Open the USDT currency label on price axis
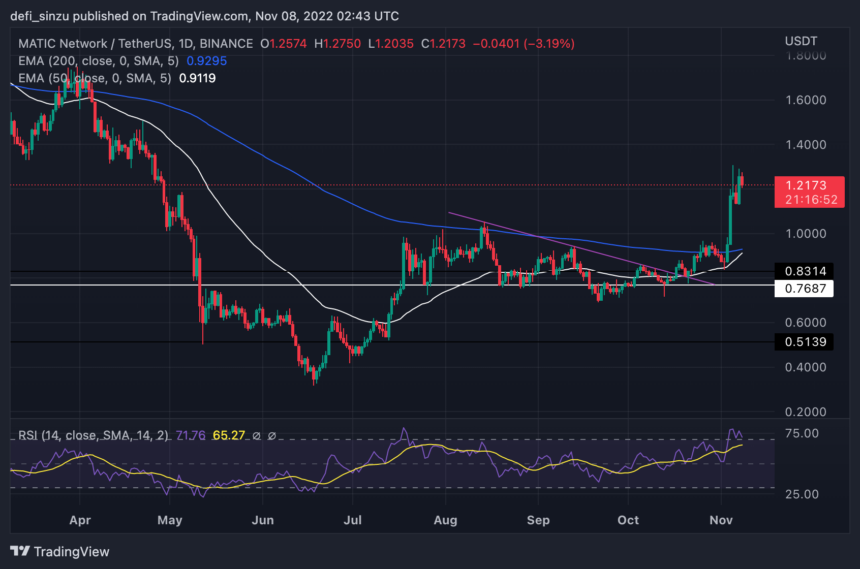This screenshot has height=569, width=860. pos(801,39)
